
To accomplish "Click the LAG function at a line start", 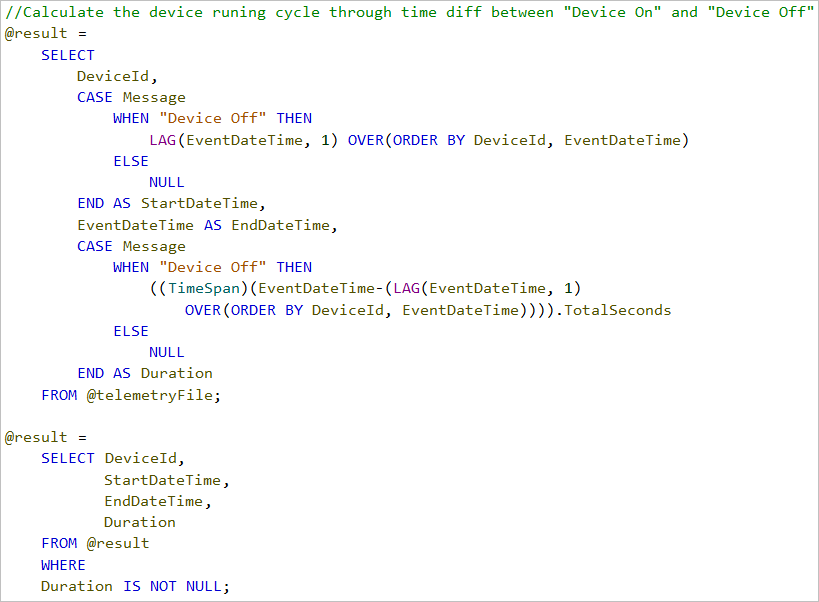I will [x=163, y=140].
